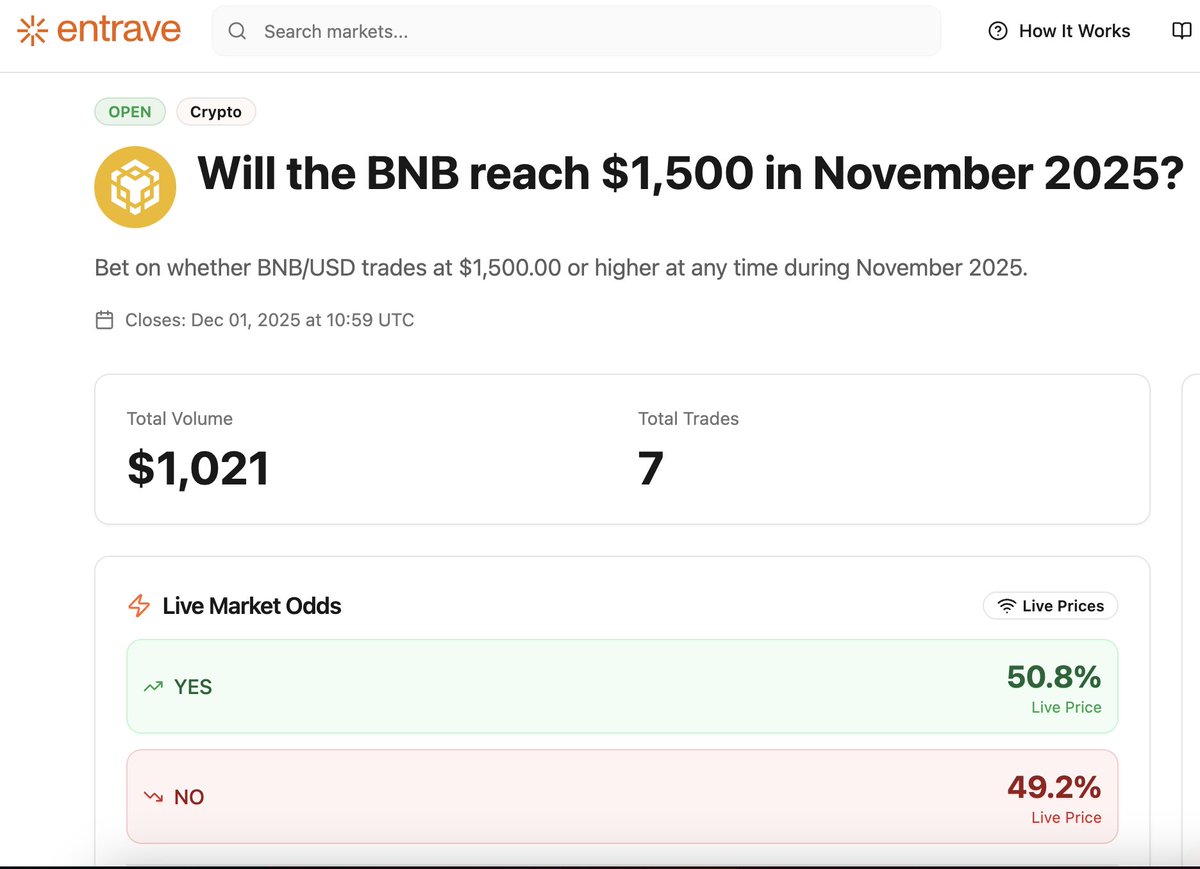Choose the NO outcome row
Viewport: 1200px width, 869px height.
pos(621,797)
